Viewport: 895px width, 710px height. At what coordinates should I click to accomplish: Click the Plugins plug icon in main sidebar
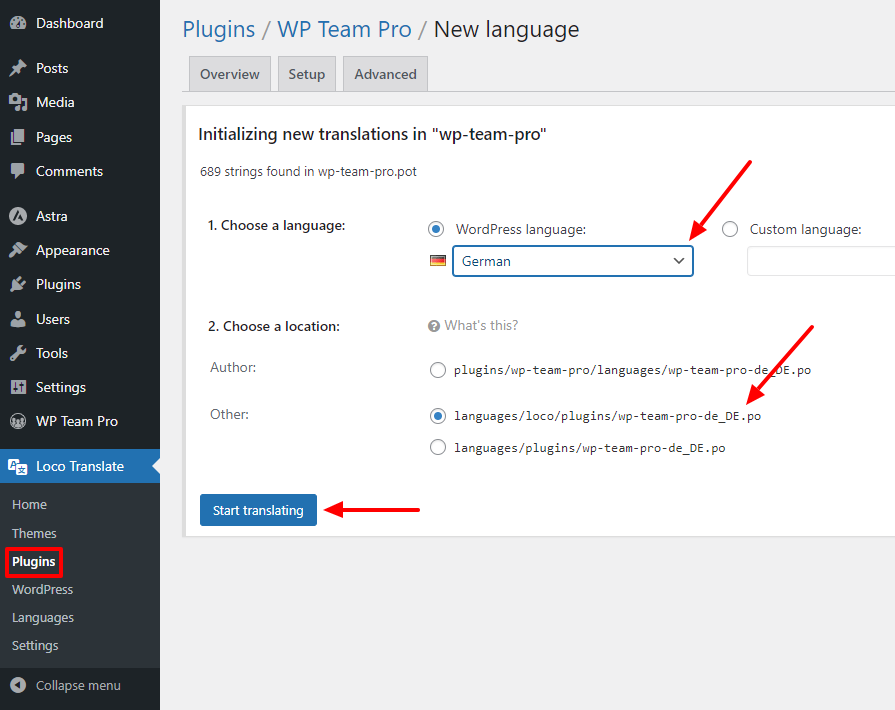[18, 284]
